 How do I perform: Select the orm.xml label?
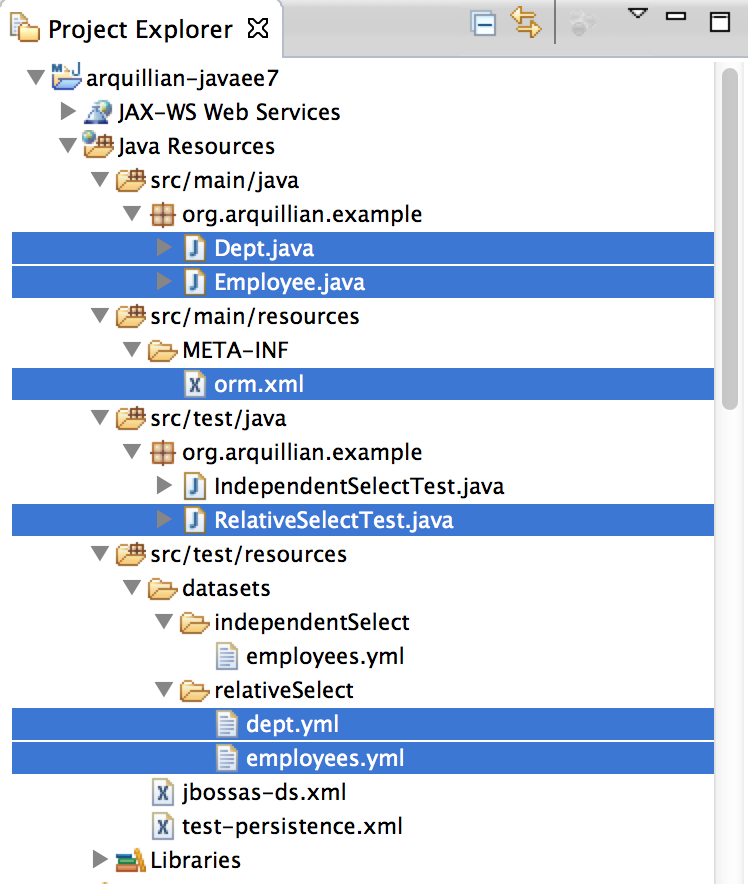point(259,384)
